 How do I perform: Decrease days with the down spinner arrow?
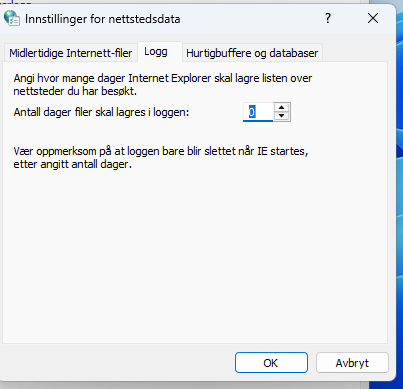point(282,116)
